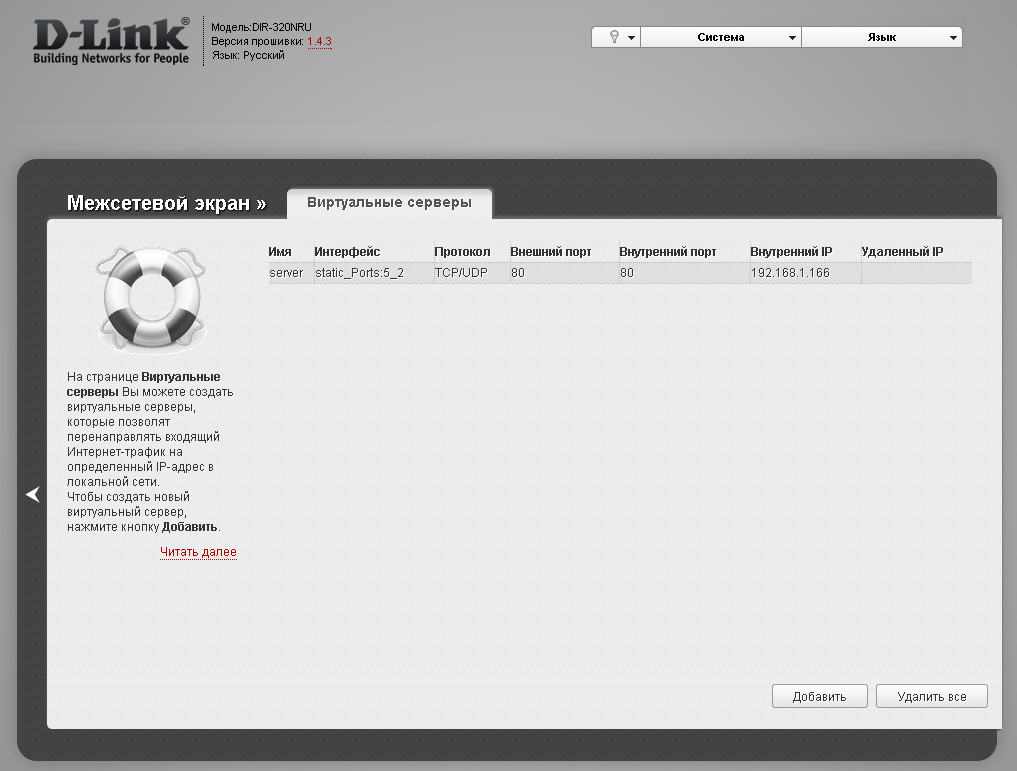1017x771 pixels.
Task: Open the lightbulb hints dropdown
Action: (616, 38)
